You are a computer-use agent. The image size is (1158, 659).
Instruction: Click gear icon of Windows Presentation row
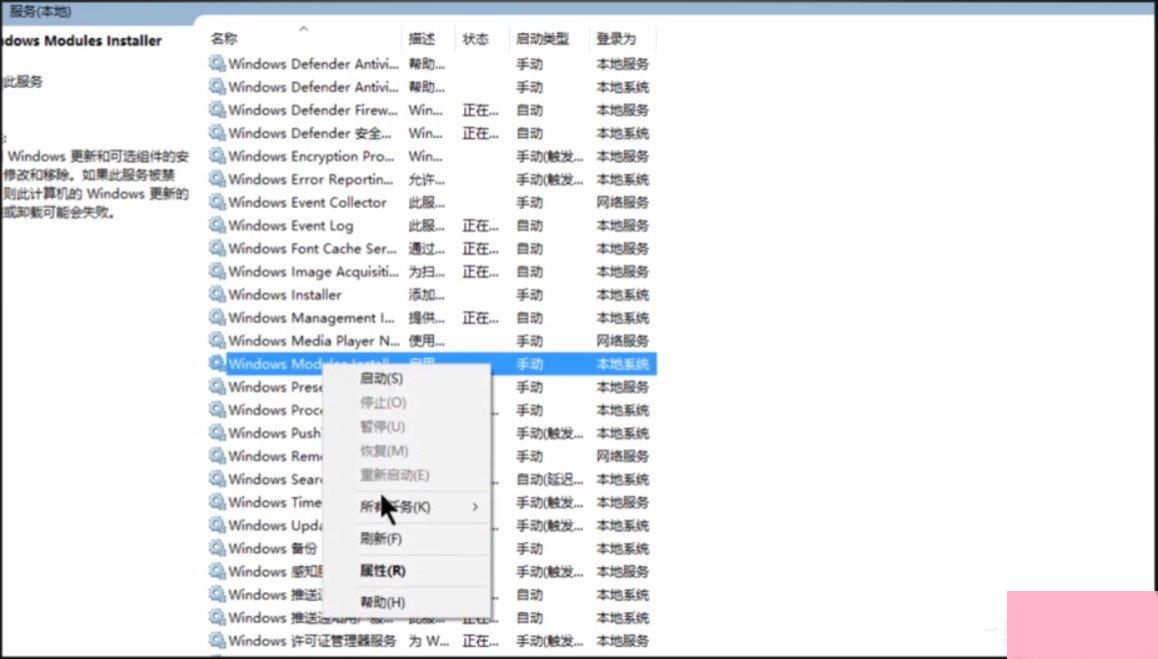coord(217,386)
